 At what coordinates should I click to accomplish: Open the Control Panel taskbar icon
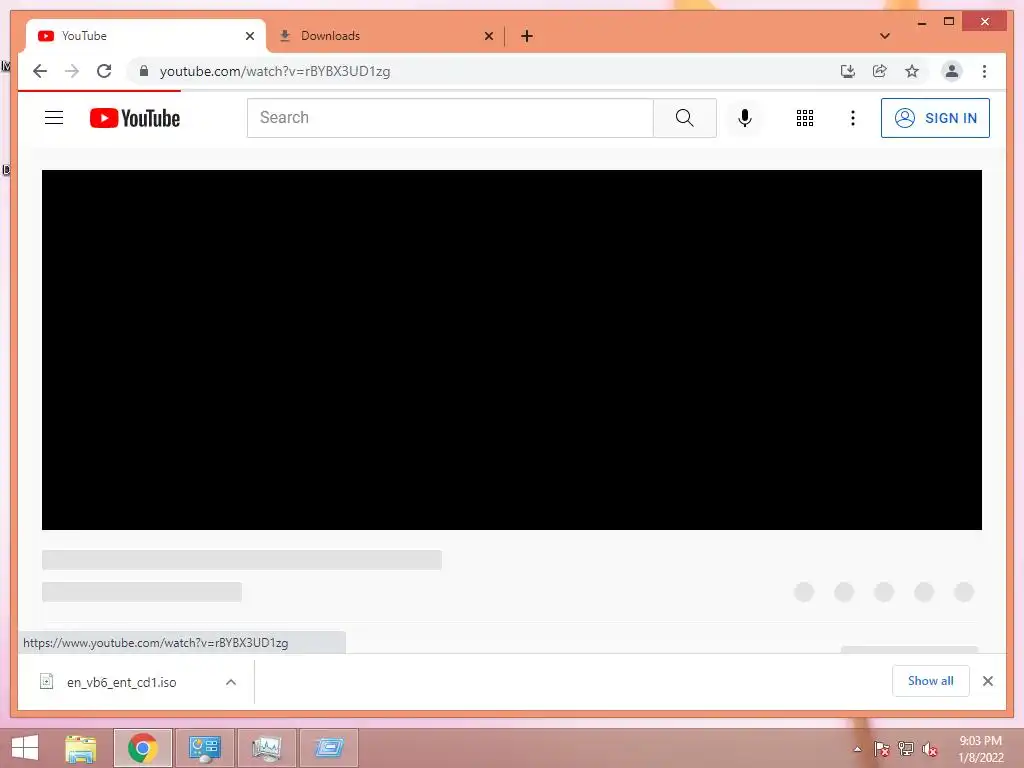[x=204, y=748]
